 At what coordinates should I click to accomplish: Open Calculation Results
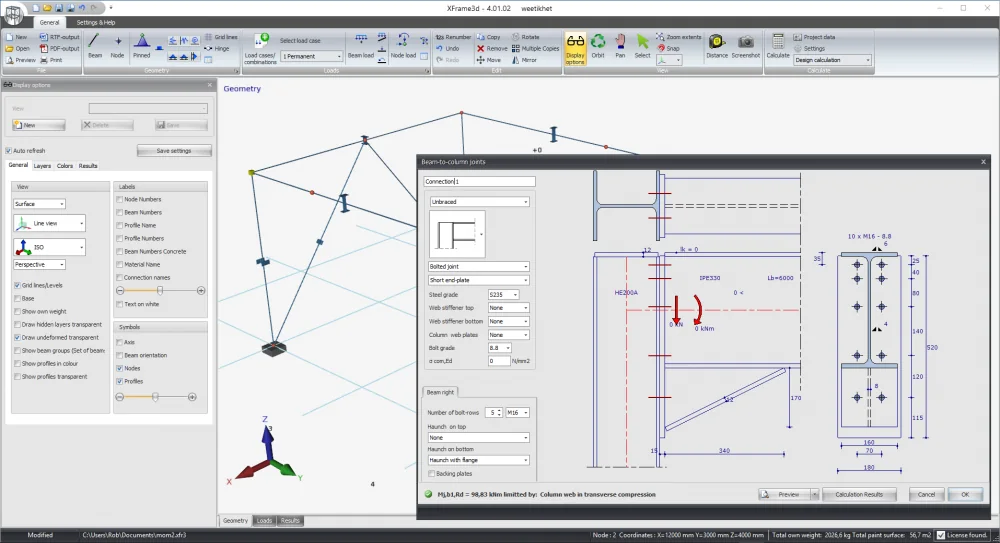click(859, 495)
